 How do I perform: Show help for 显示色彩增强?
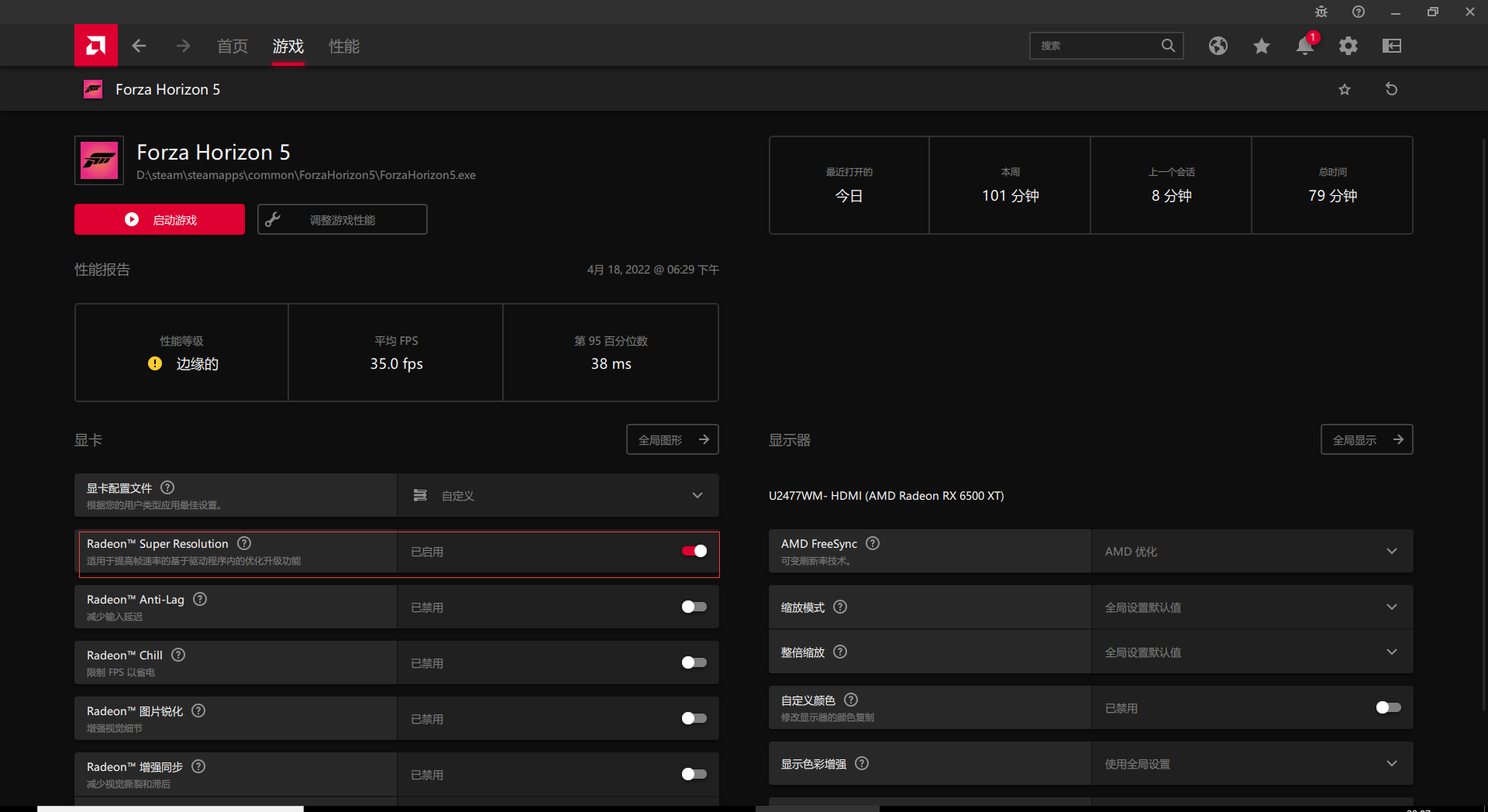pyautogui.click(x=862, y=763)
